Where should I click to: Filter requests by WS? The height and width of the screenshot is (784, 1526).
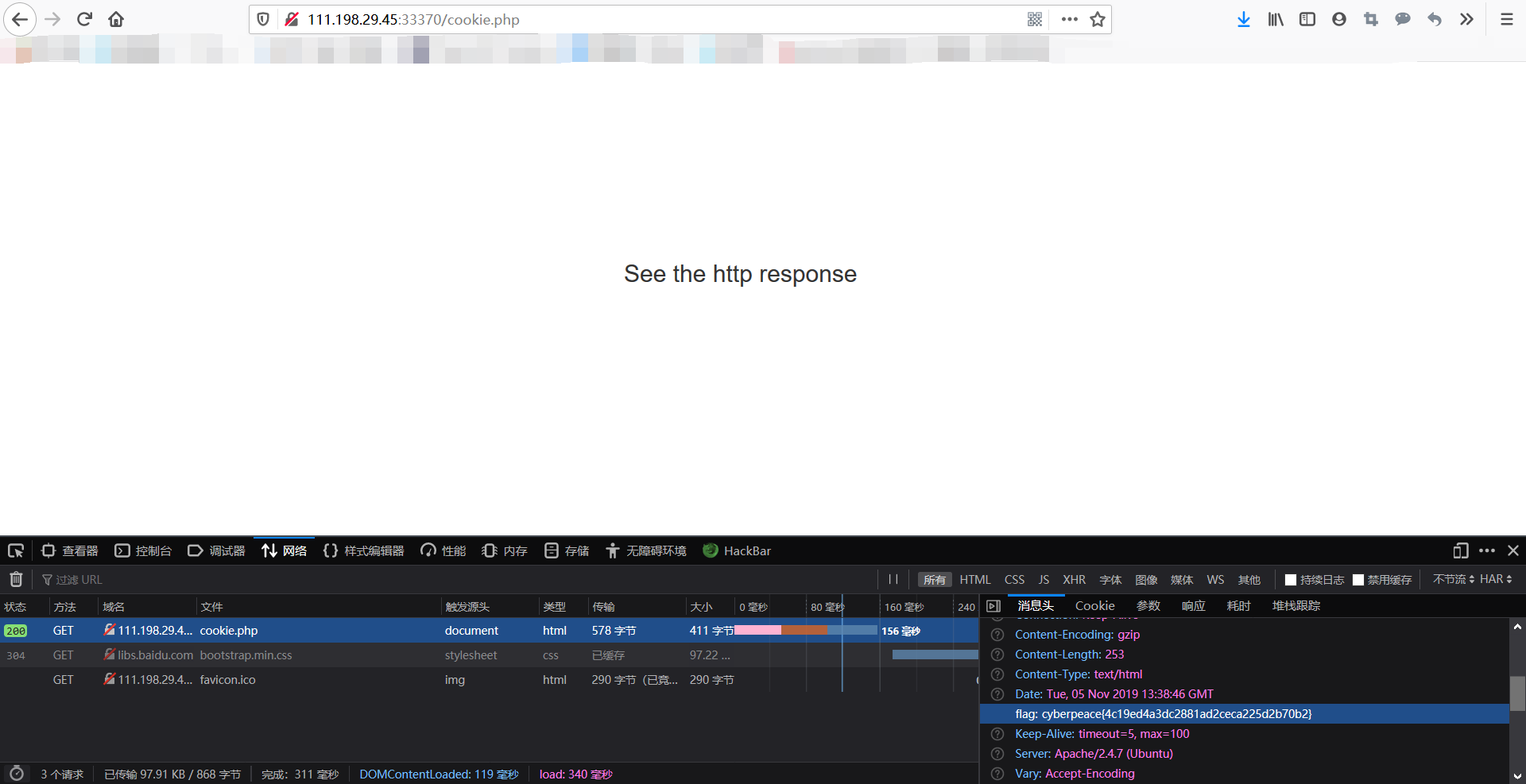click(x=1215, y=580)
